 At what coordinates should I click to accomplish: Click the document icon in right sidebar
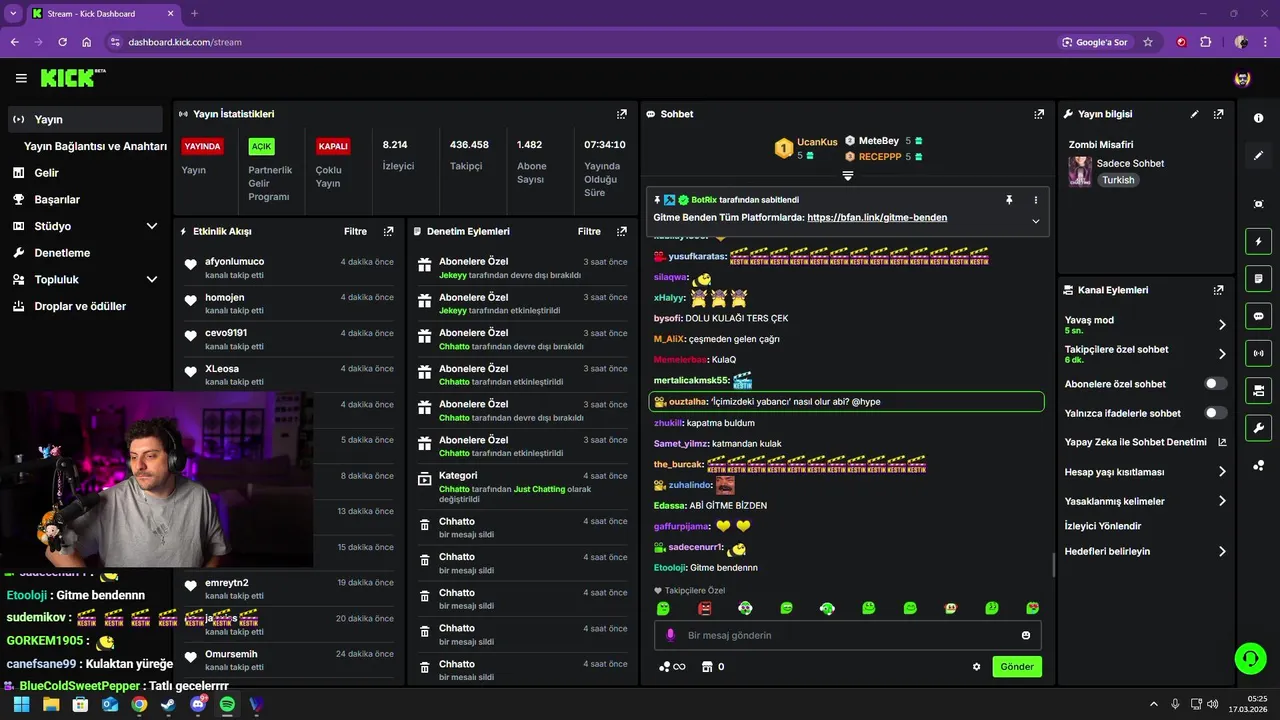click(x=1258, y=278)
